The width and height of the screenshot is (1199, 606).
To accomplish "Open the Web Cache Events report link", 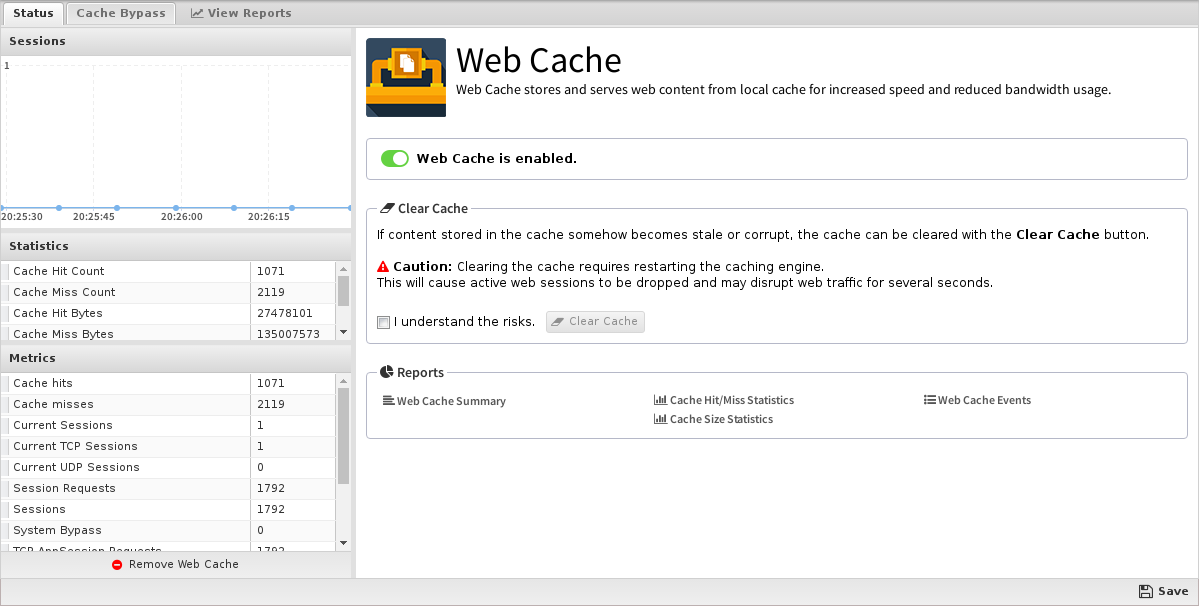I will pyautogui.click(x=984, y=401).
